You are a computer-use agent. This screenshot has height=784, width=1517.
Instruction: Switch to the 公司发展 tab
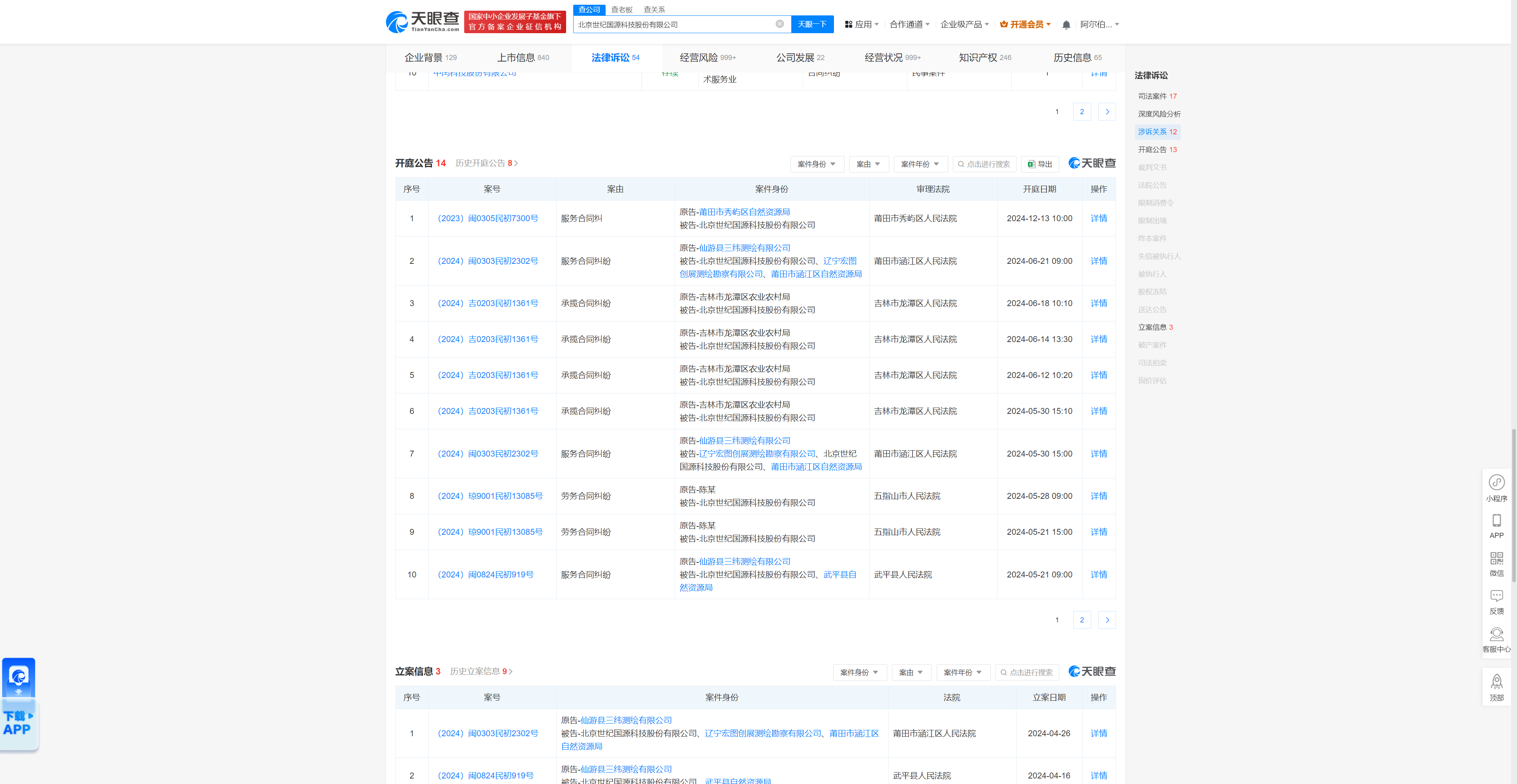(800, 58)
